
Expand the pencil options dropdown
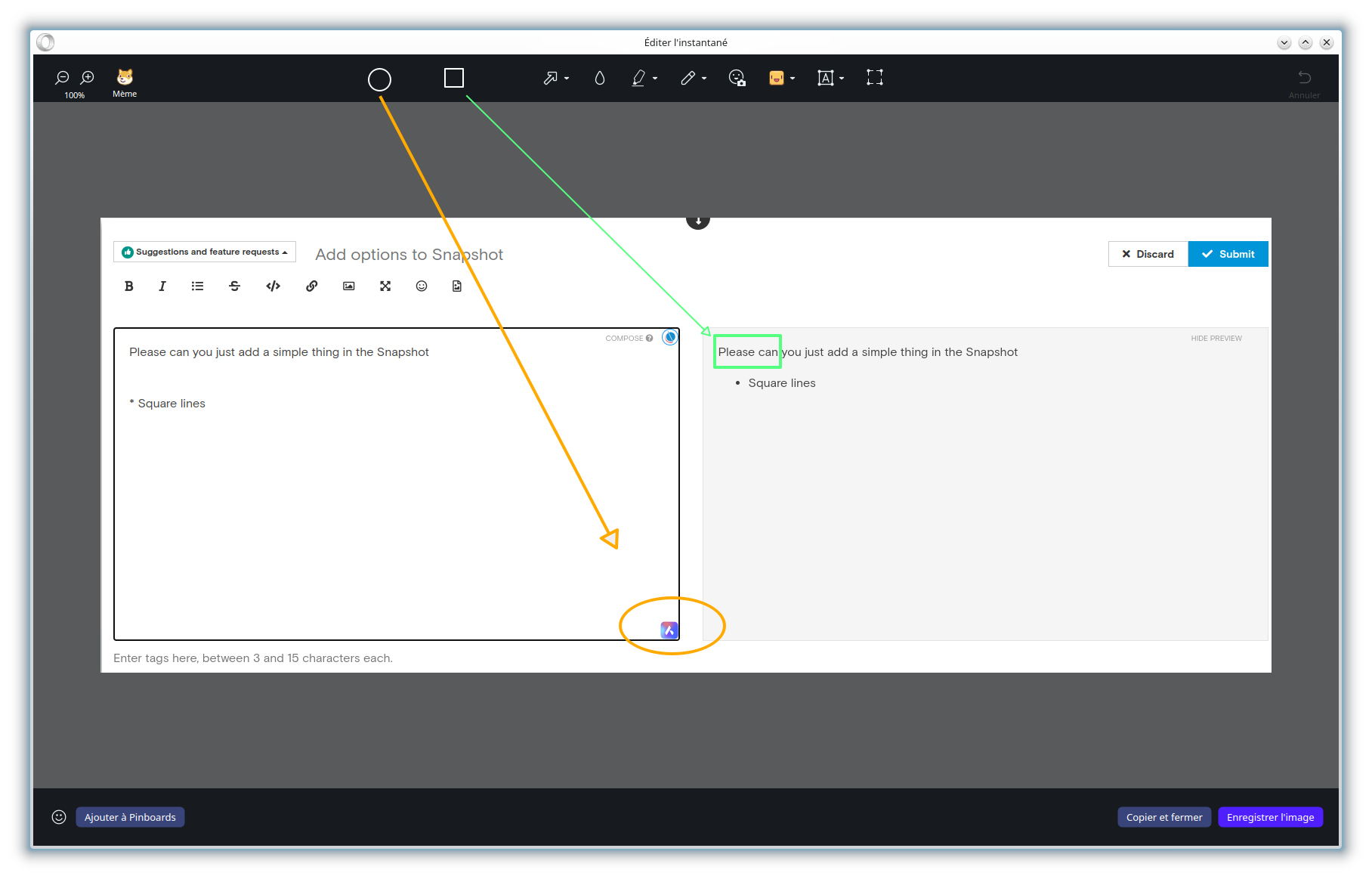tap(704, 79)
